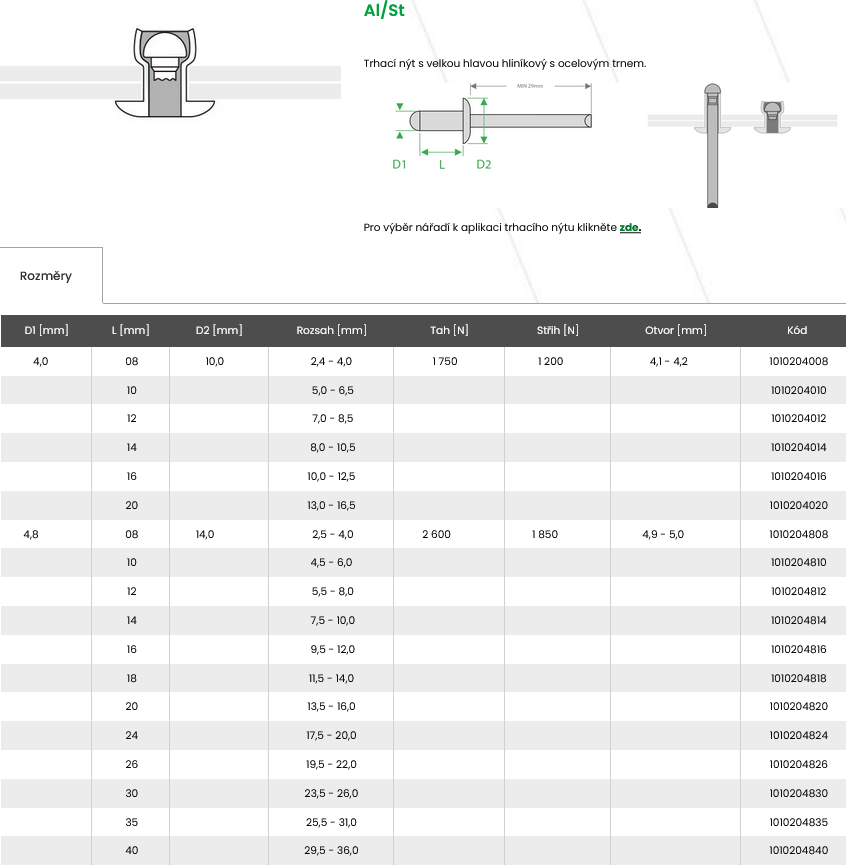Select product code 1010204008
The width and height of the screenshot is (846, 865).
tap(798, 361)
